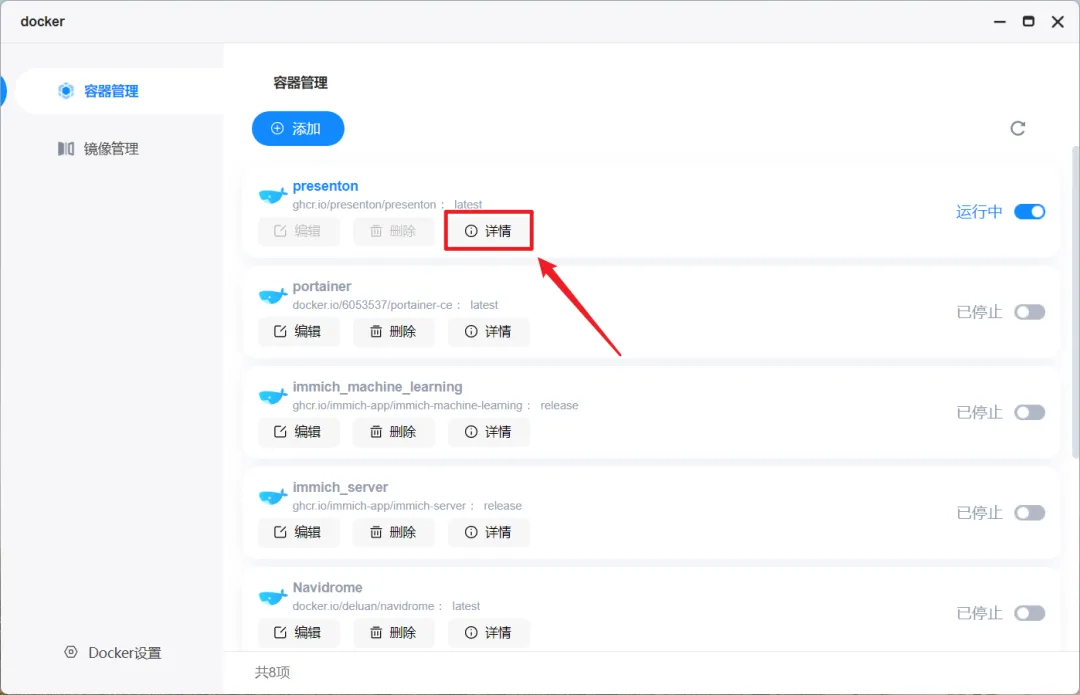Click the Navidrome name text

coord(327,588)
